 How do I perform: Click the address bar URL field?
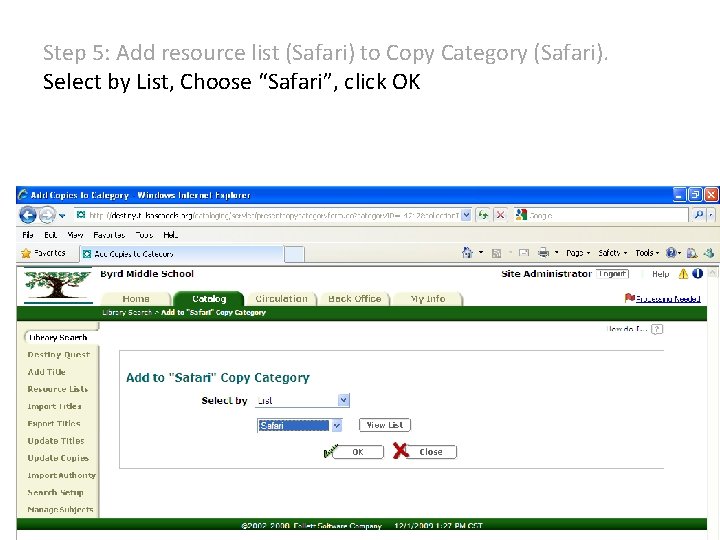(273, 215)
